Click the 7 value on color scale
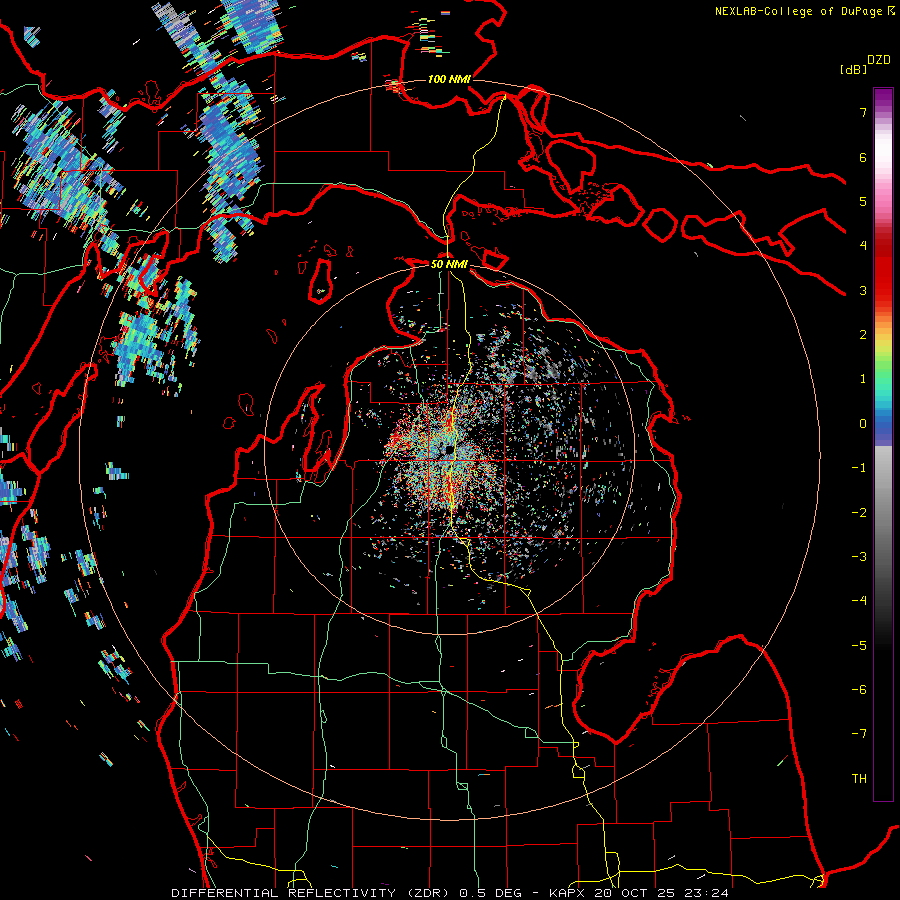900x900 pixels. pos(863,112)
